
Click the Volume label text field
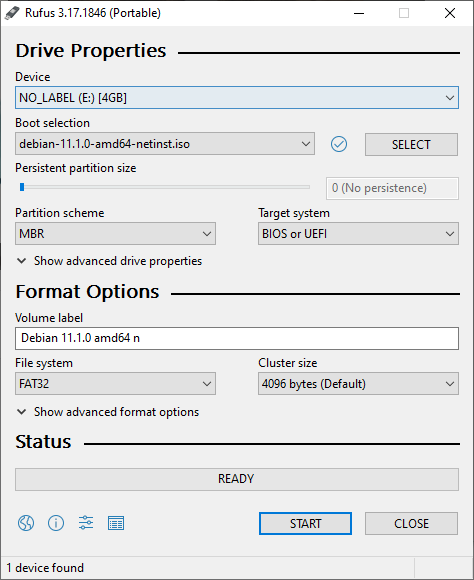click(x=237, y=338)
